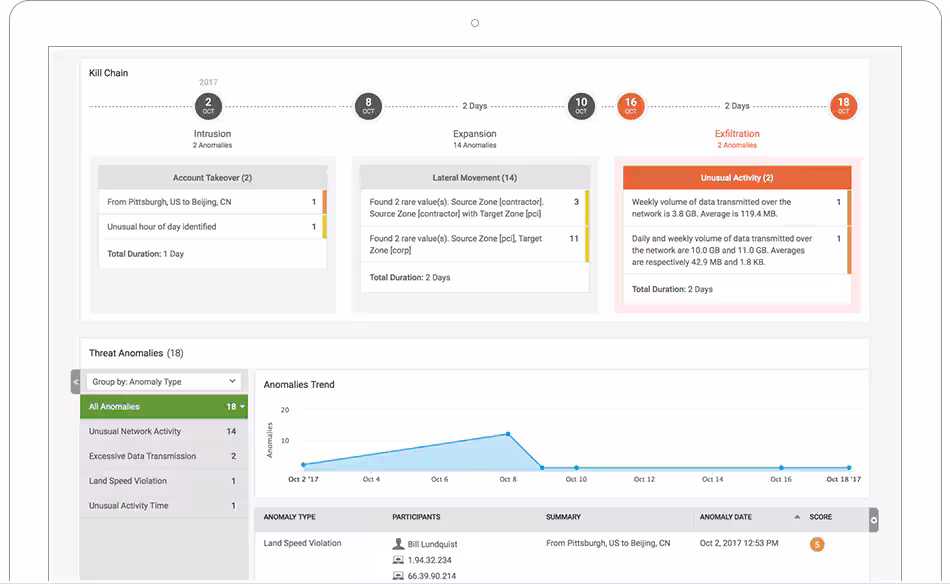Open the table column settings gear
950x584 pixels.
click(x=874, y=519)
